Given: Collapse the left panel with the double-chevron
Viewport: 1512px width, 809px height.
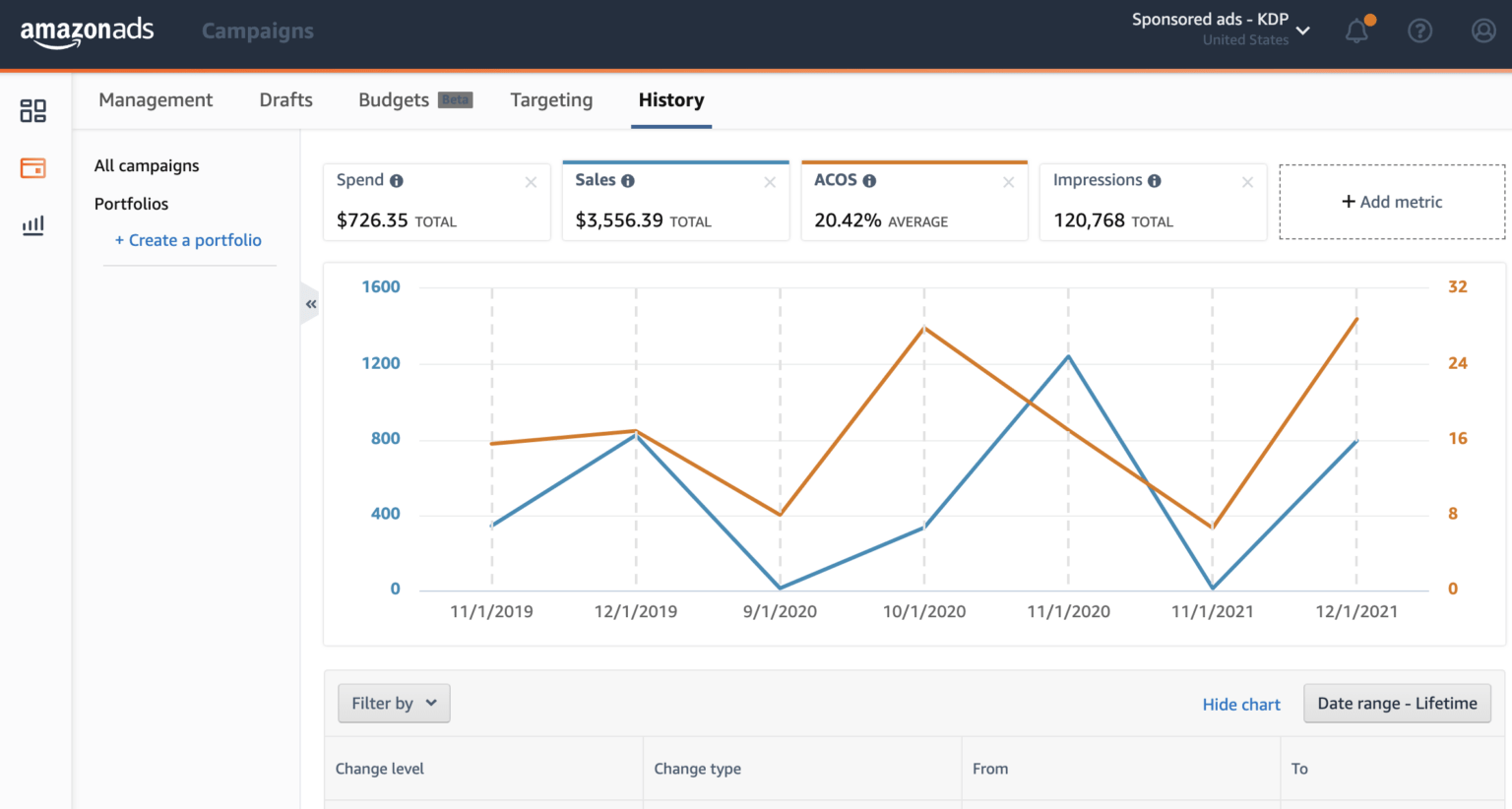Looking at the screenshot, I should 310,303.
